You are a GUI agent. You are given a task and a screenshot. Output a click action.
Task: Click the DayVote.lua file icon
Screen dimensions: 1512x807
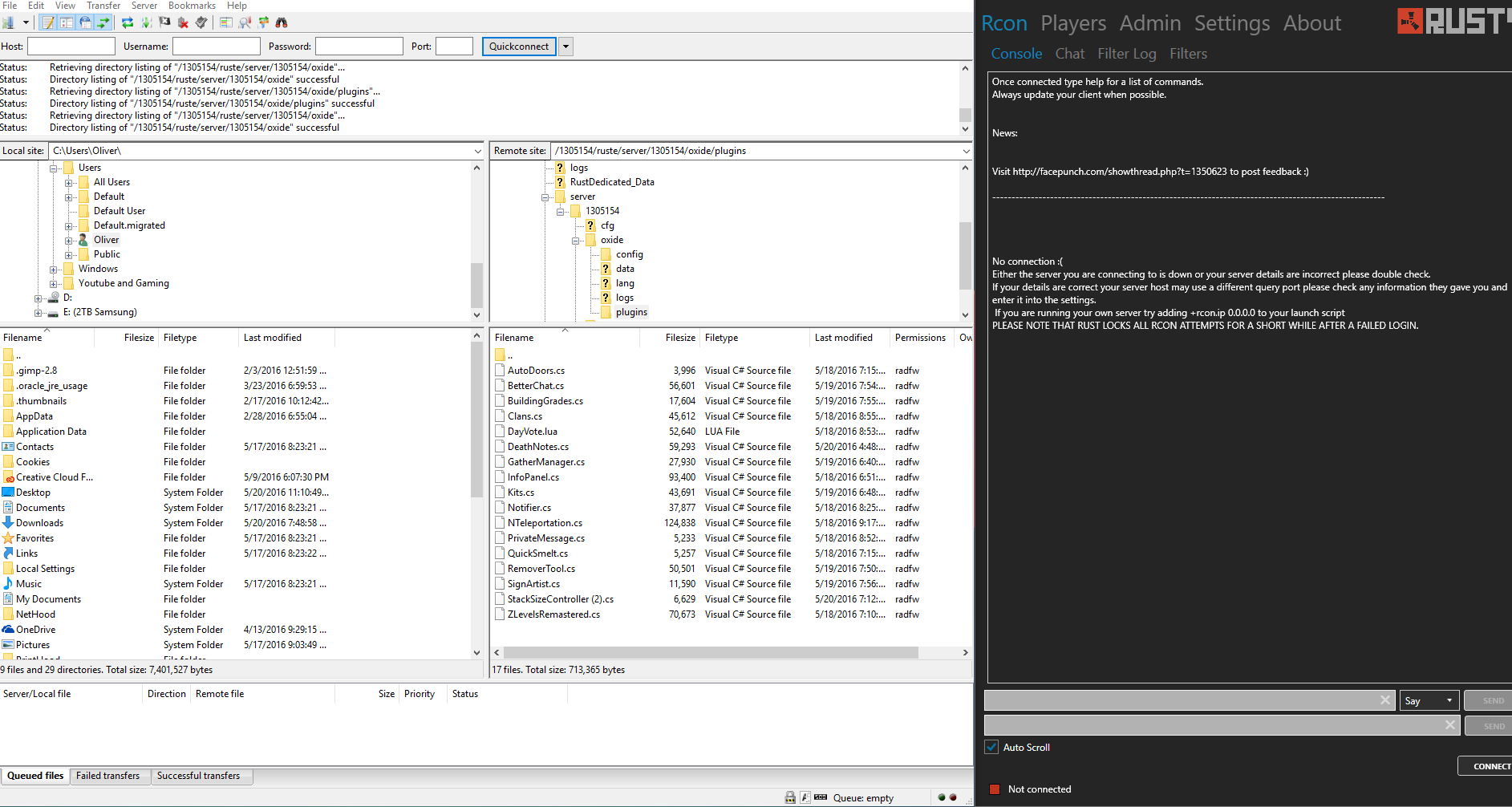point(500,432)
